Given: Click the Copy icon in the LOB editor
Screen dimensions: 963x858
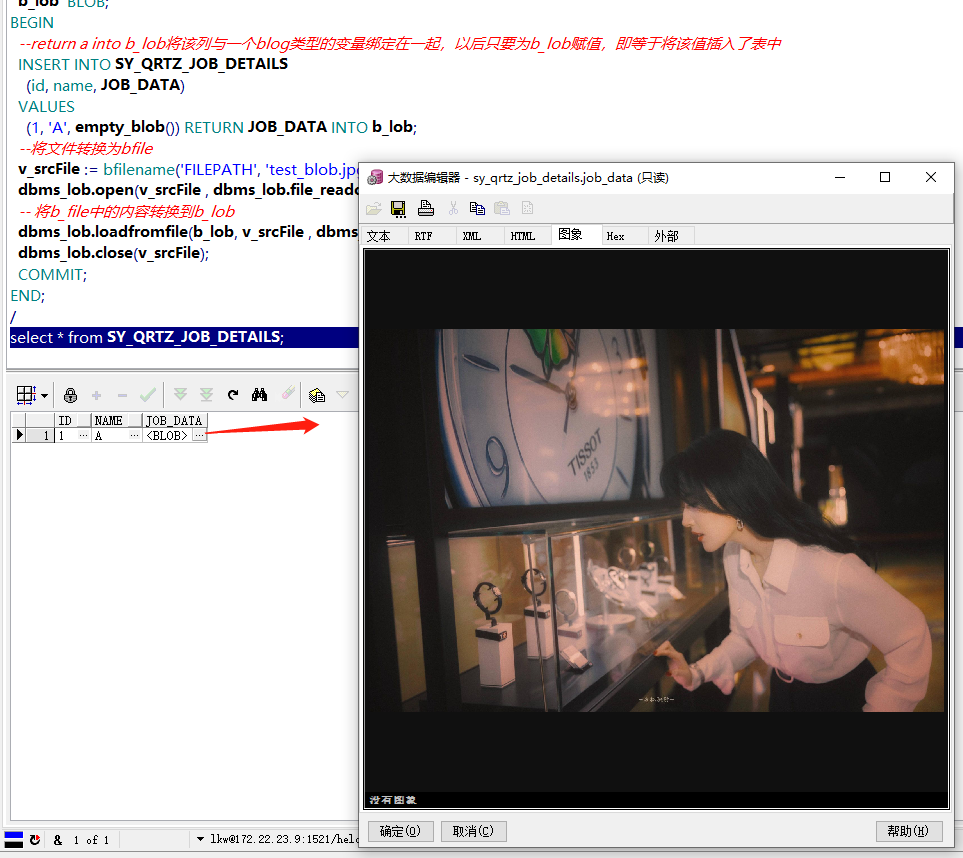Looking at the screenshot, I should 477,208.
